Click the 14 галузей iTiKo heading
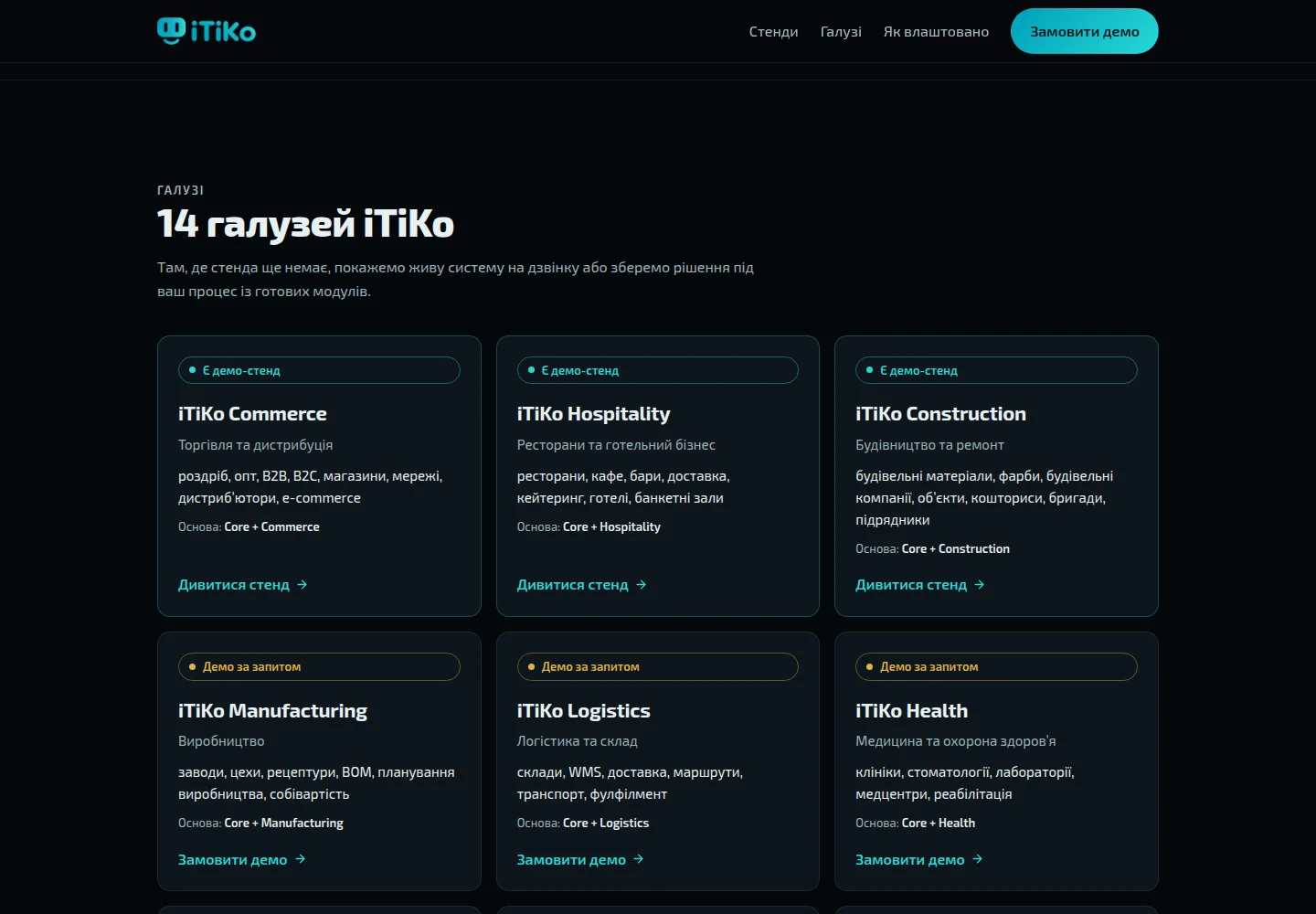1316x914 pixels. [305, 224]
